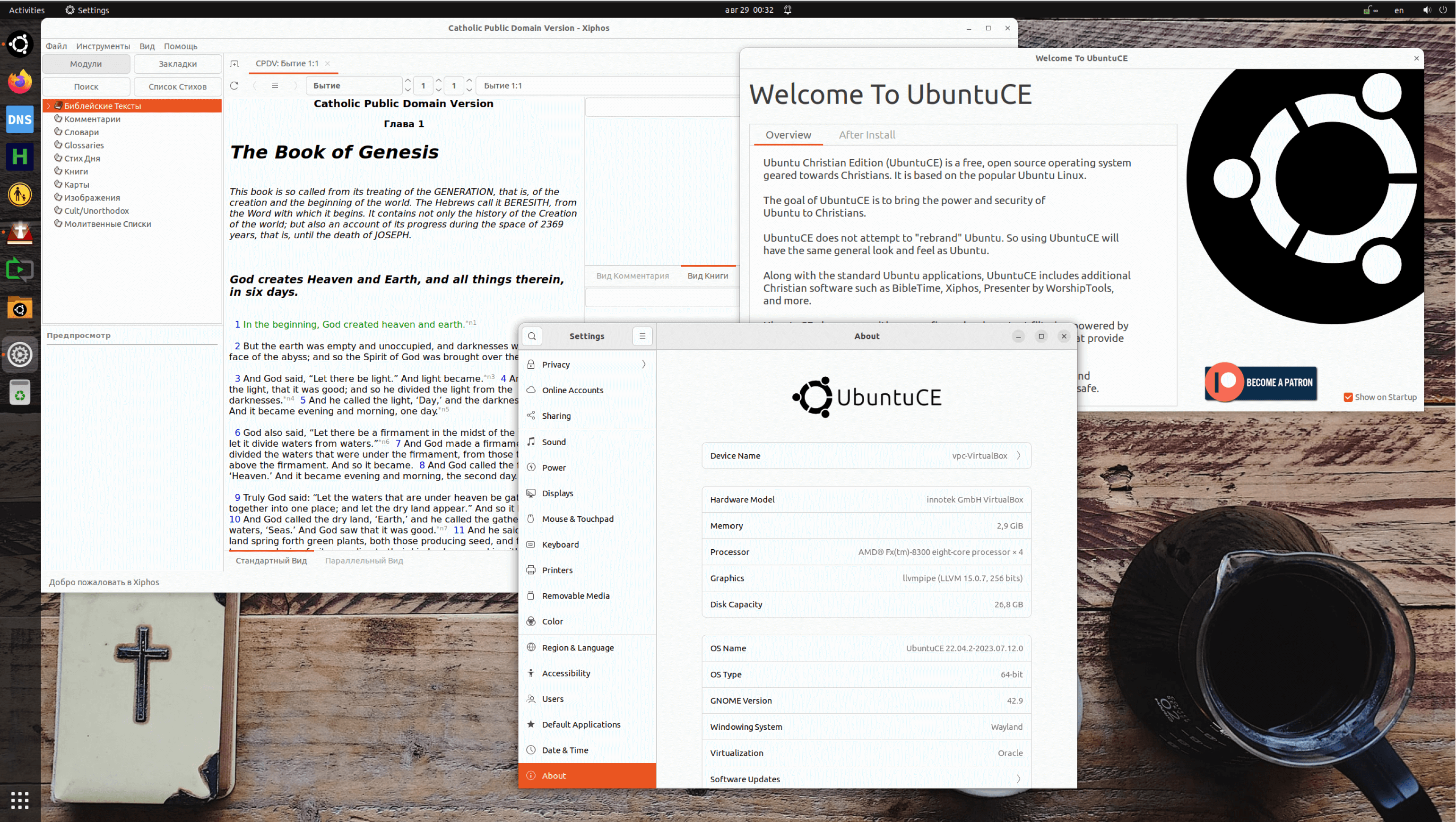This screenshot has width=1456, height=822.
Task: Open the yellow parental-control dock icon
Action: tap(20, 194)
